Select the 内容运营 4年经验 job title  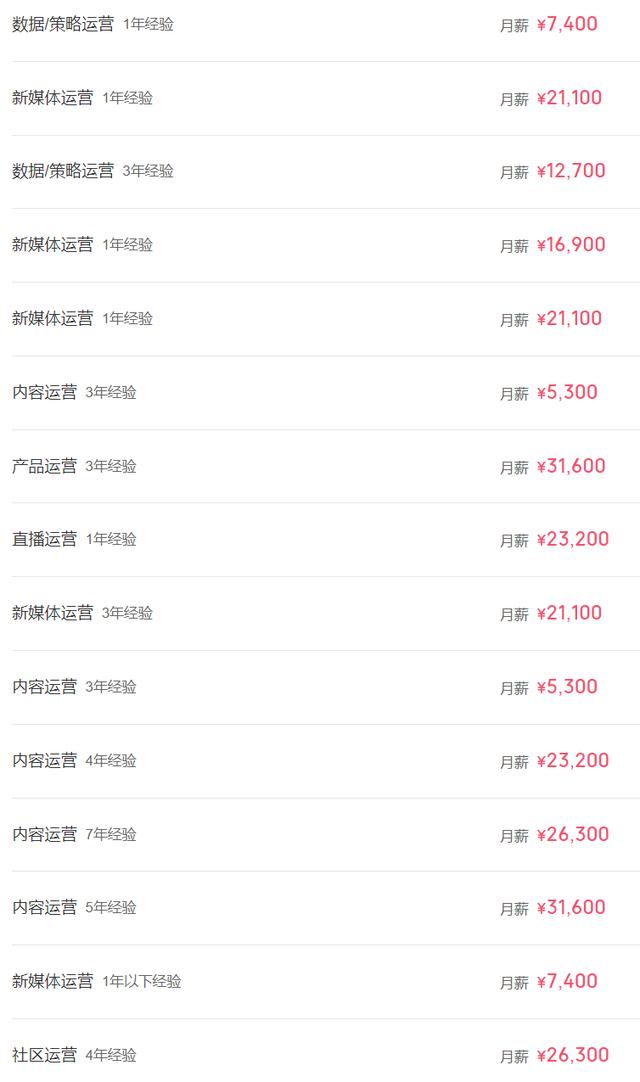[44, 761]
